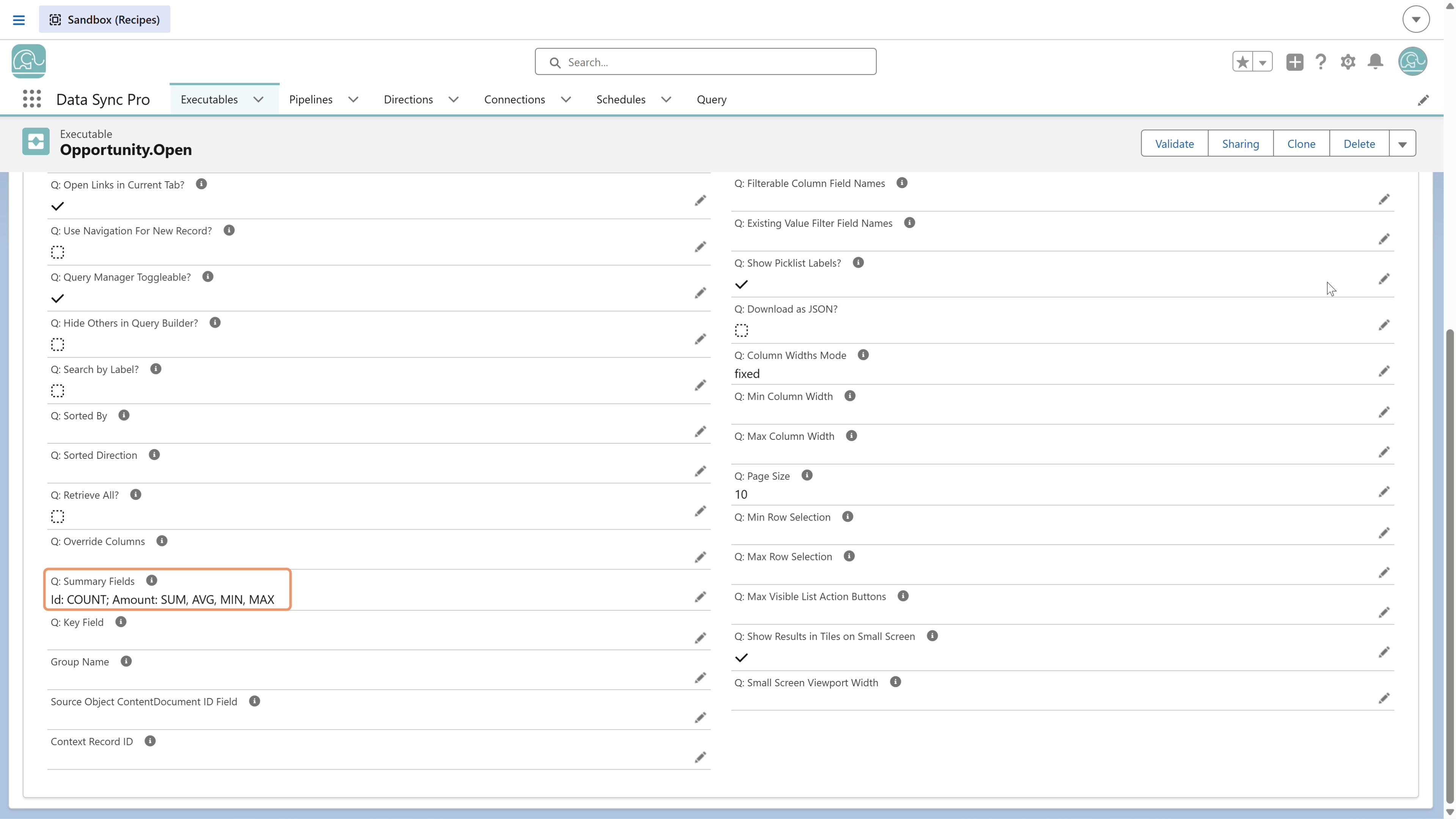
Task: Open the favorites list dropdown arrow
Action: (1263, 61)
